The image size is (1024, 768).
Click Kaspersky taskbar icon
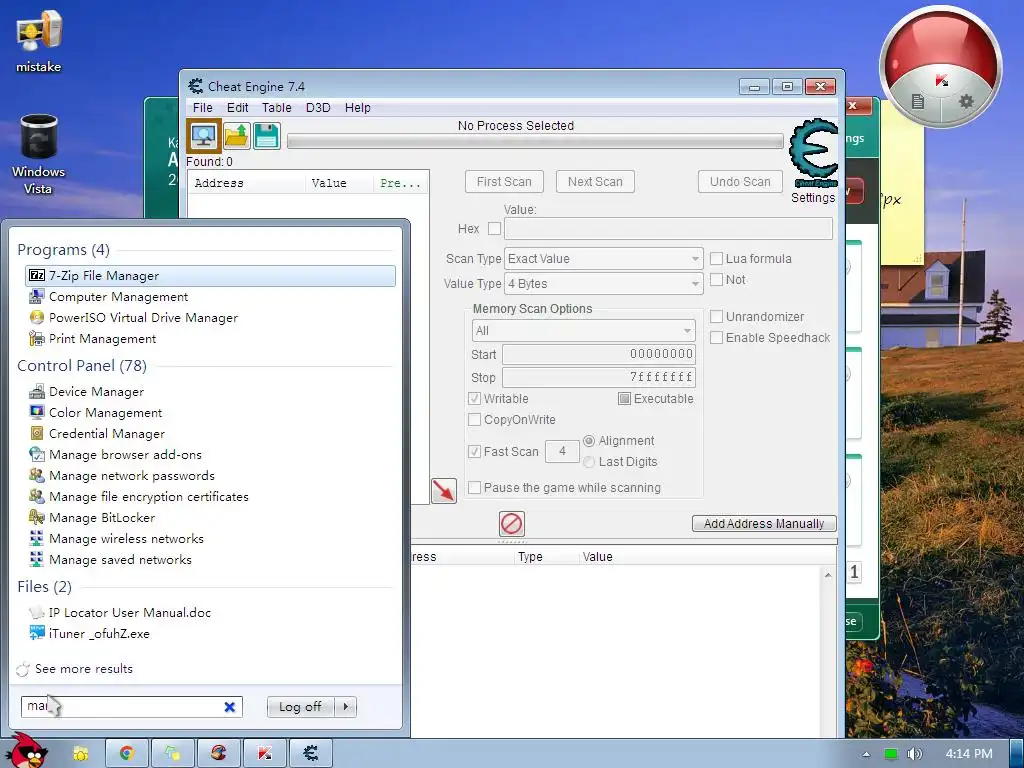[x=264, y=754]
